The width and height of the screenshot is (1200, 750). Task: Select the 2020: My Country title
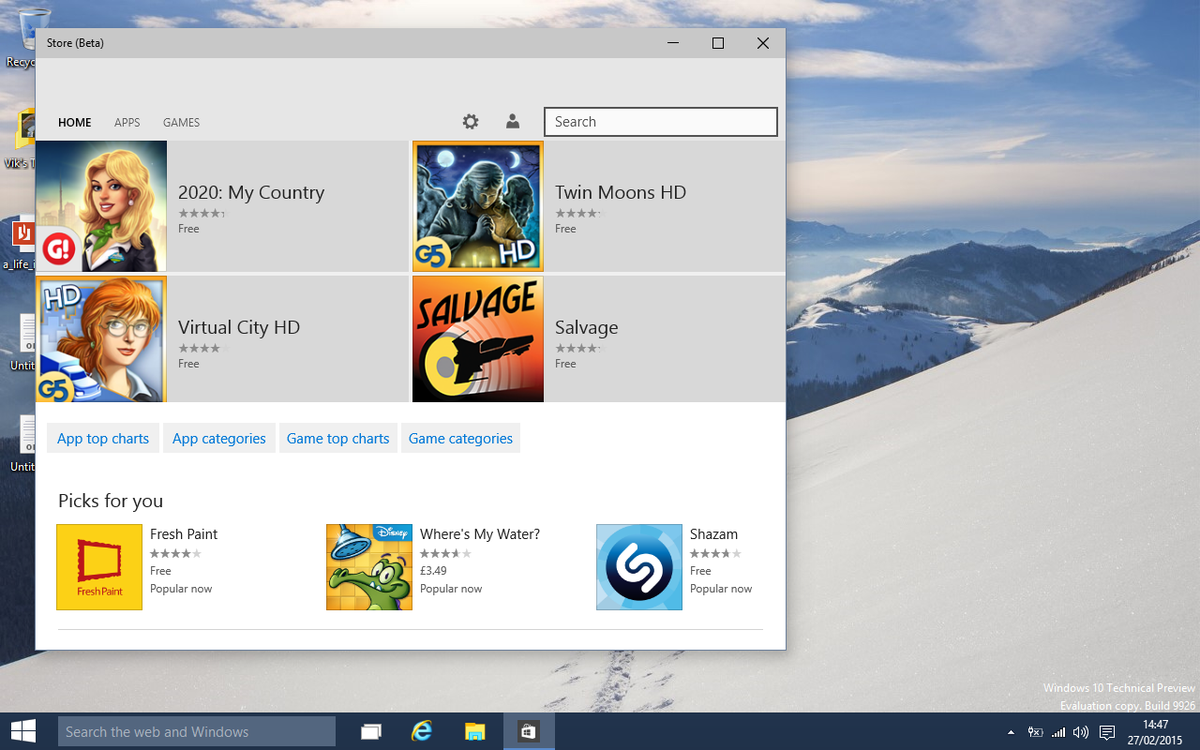point(251,193)
